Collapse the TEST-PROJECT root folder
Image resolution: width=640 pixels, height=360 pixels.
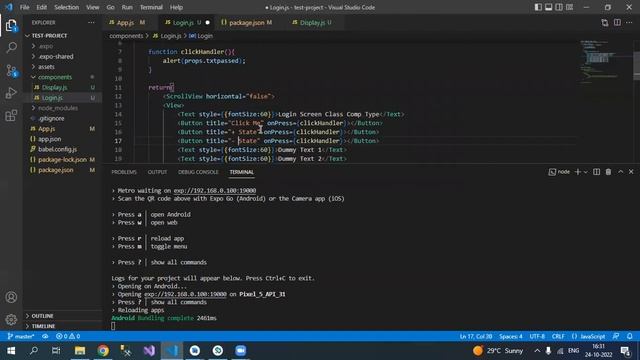[x=49, y=36]
